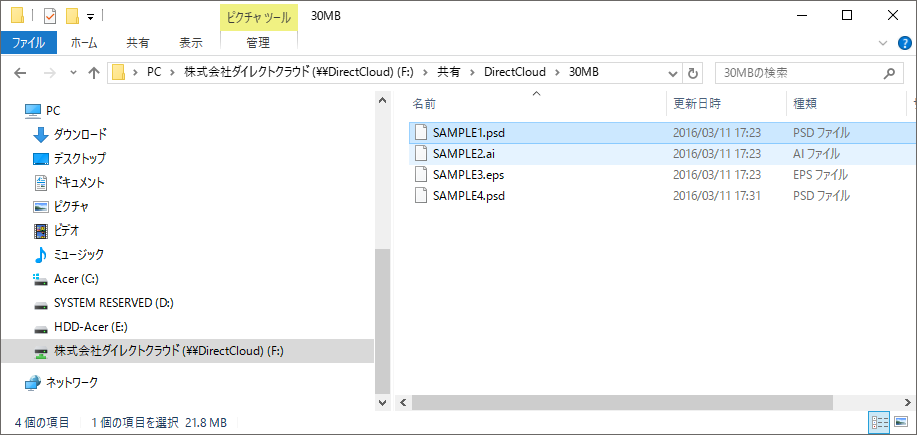
Task: Open Acer (C:) drive in sidebar
Action: pos(76,278)
